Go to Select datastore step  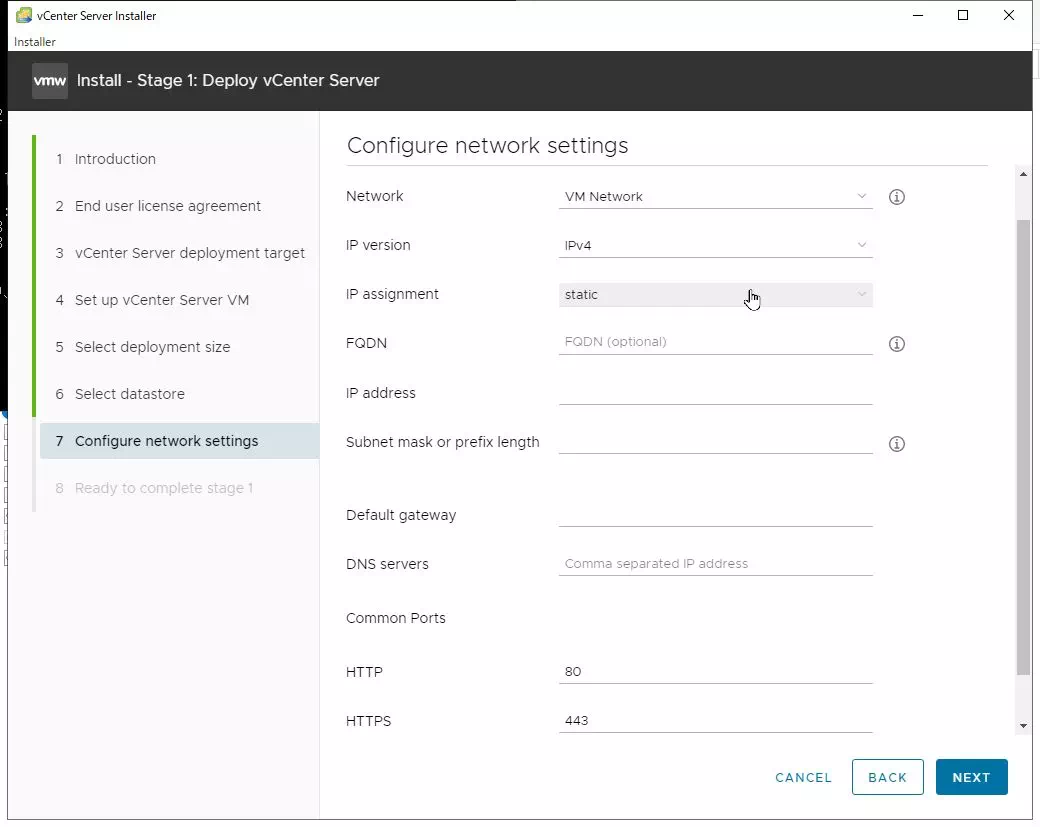point(129,395)
